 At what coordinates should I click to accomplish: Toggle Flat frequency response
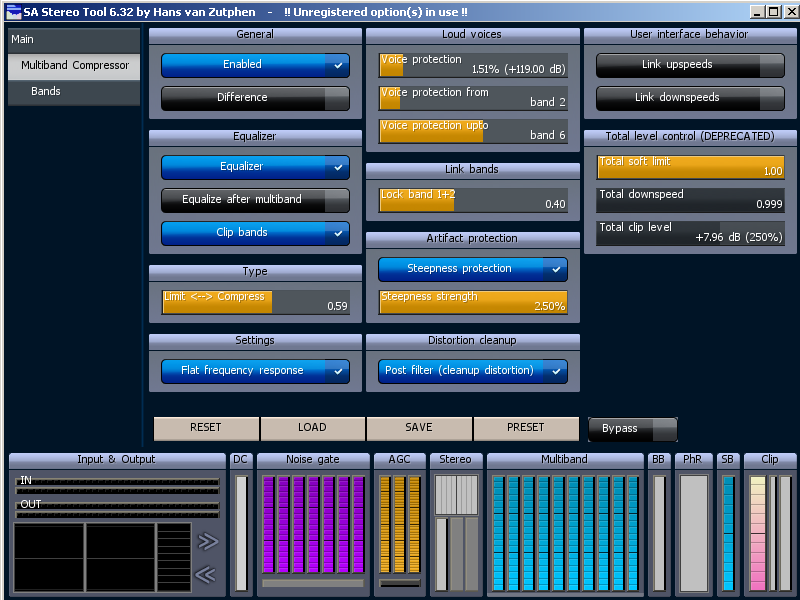[x=256, y=371]
